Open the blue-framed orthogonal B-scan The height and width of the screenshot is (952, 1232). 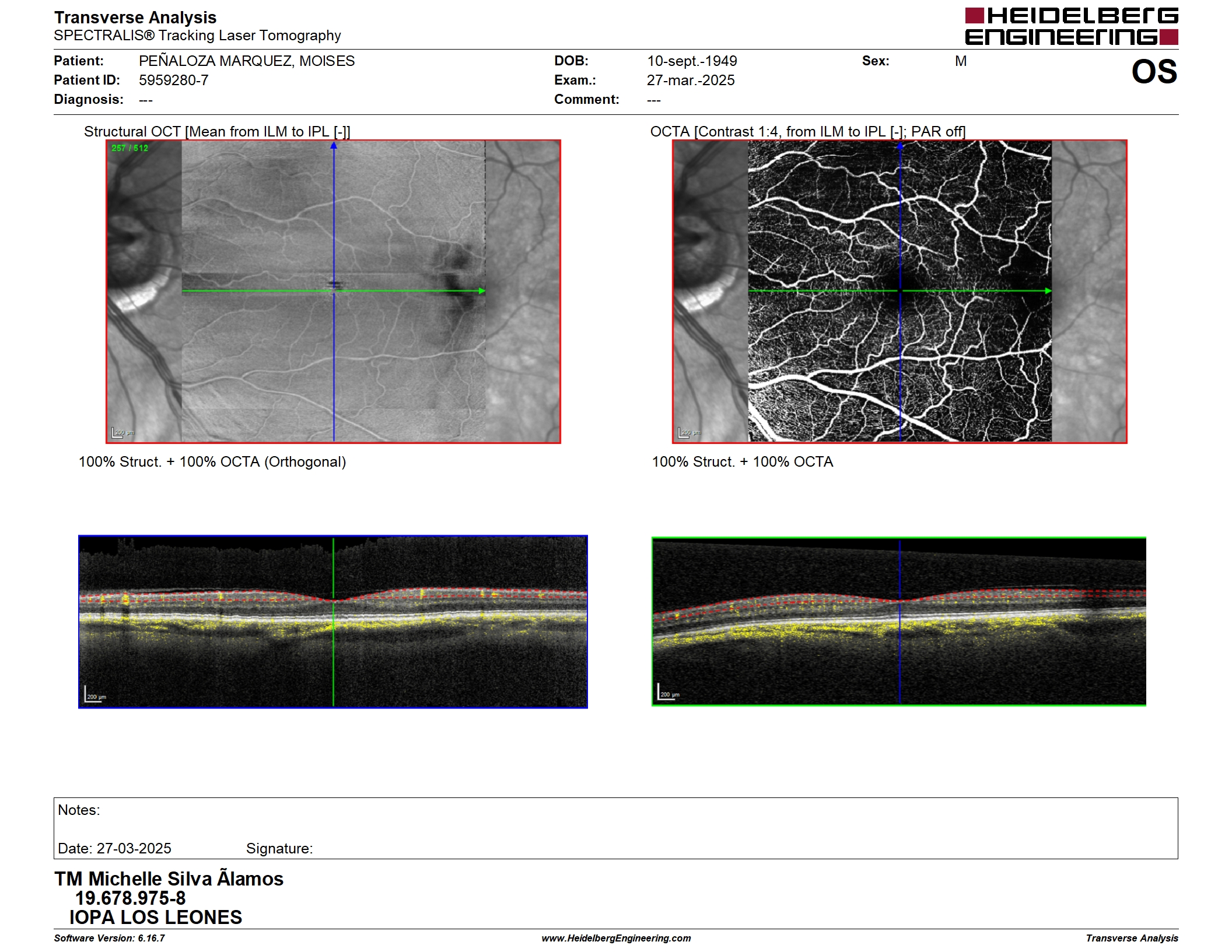[333, 622]
